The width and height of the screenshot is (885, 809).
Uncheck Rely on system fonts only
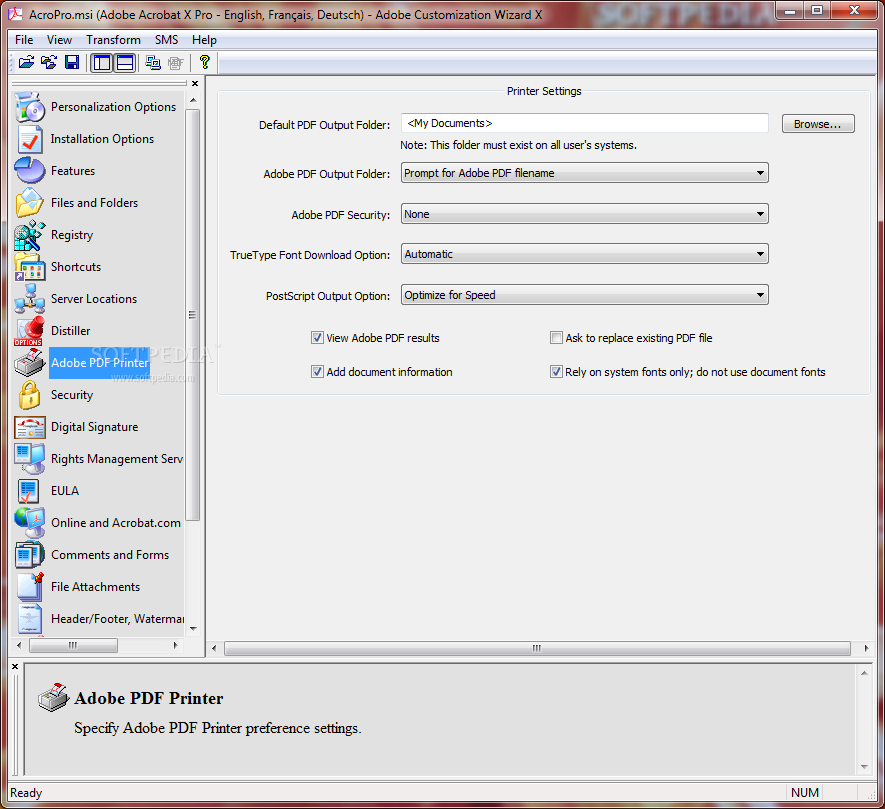557,371
